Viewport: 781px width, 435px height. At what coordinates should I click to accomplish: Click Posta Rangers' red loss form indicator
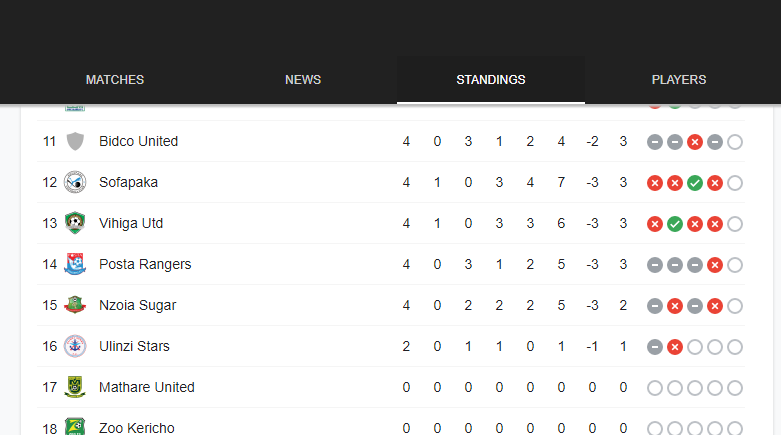coord(715,265)
